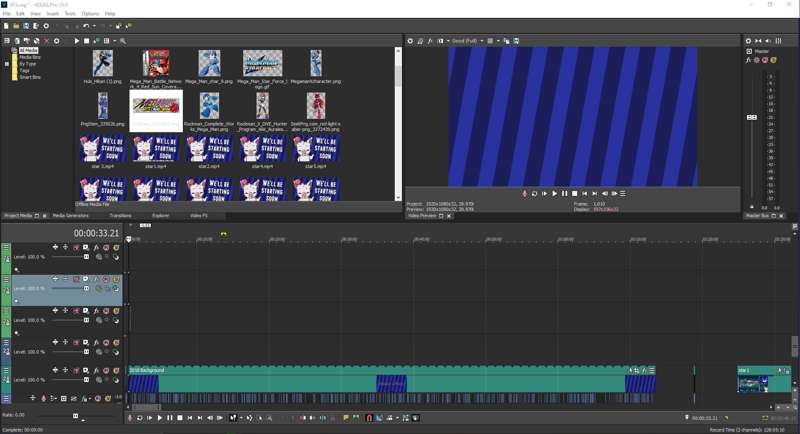Switch to the Video FX tab
The height and width of the screenshot is (434, 800).
[x=199, y=216]
